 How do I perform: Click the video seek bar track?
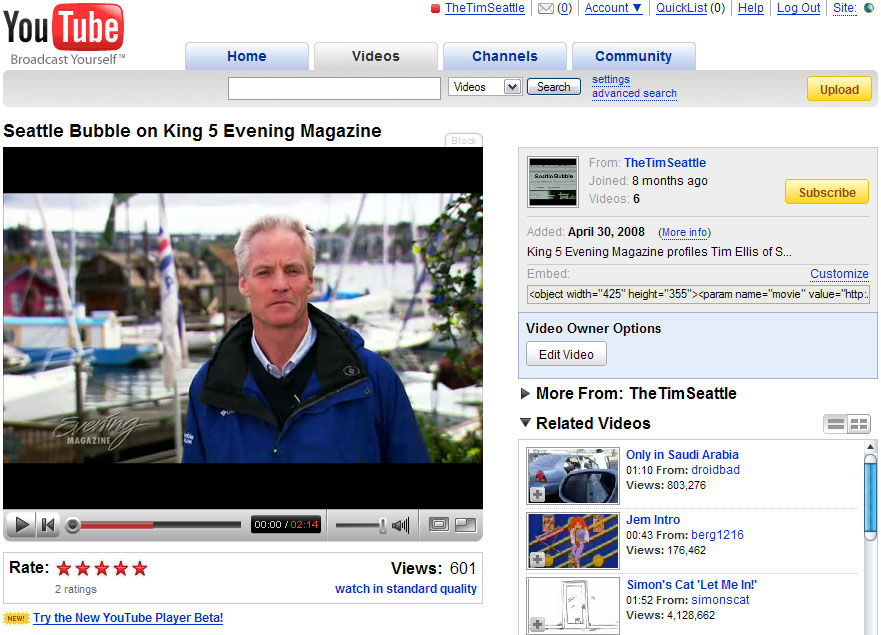(160, 525)
